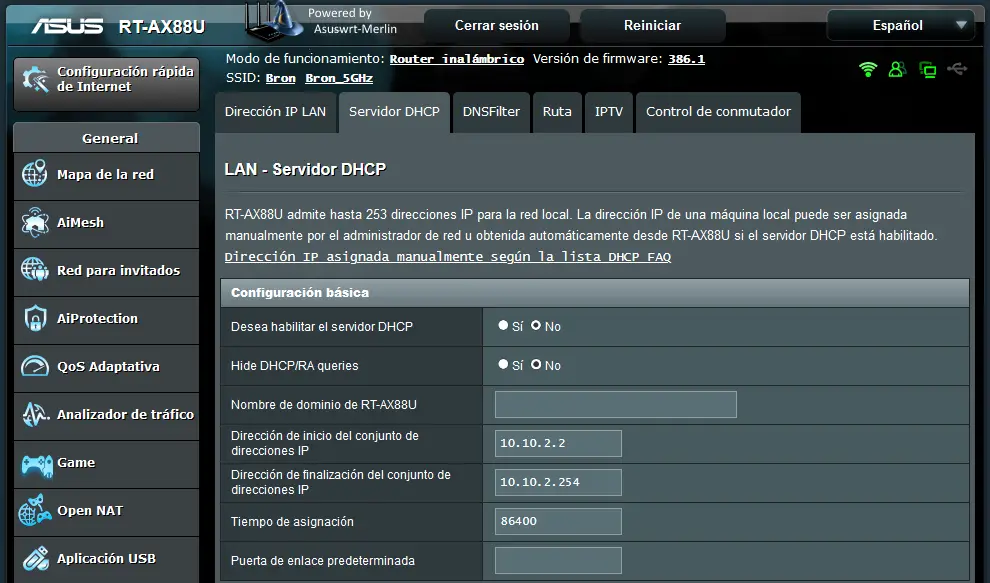Image resolution: width=990 pixels, height=583 pixels.
Task: Click the Bron SSID link
Action: 280,78
